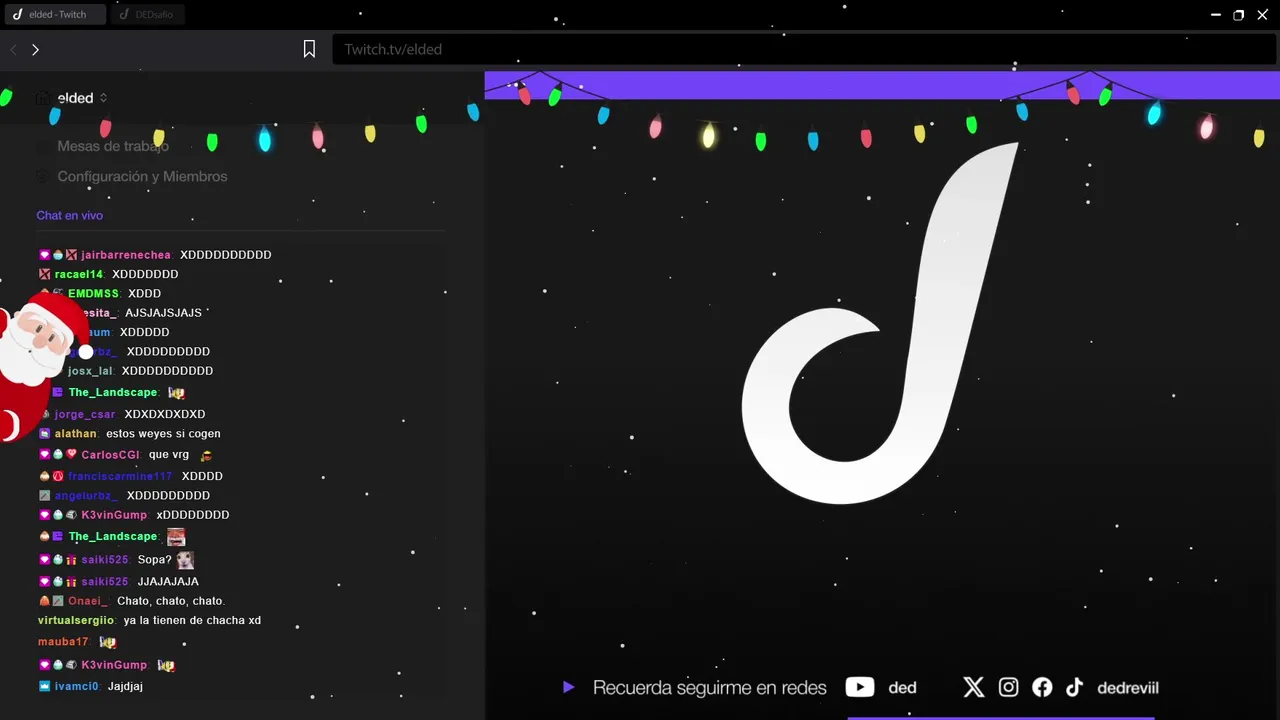Click message 'Jajdjaj'
The image size is (1280, 720).
(x=126, y=686)
